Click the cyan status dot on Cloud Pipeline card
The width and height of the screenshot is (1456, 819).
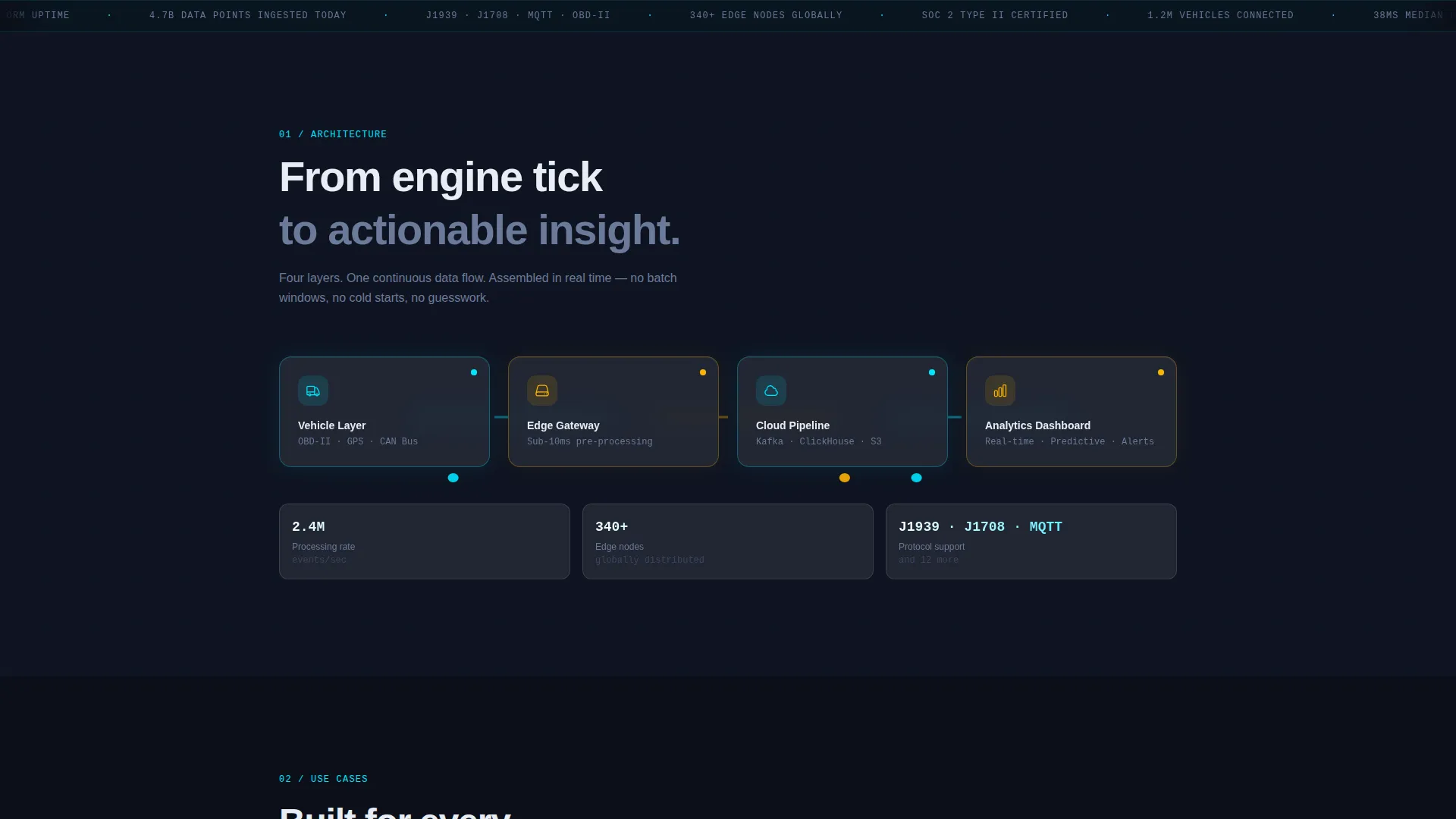(x=932, y=372)
